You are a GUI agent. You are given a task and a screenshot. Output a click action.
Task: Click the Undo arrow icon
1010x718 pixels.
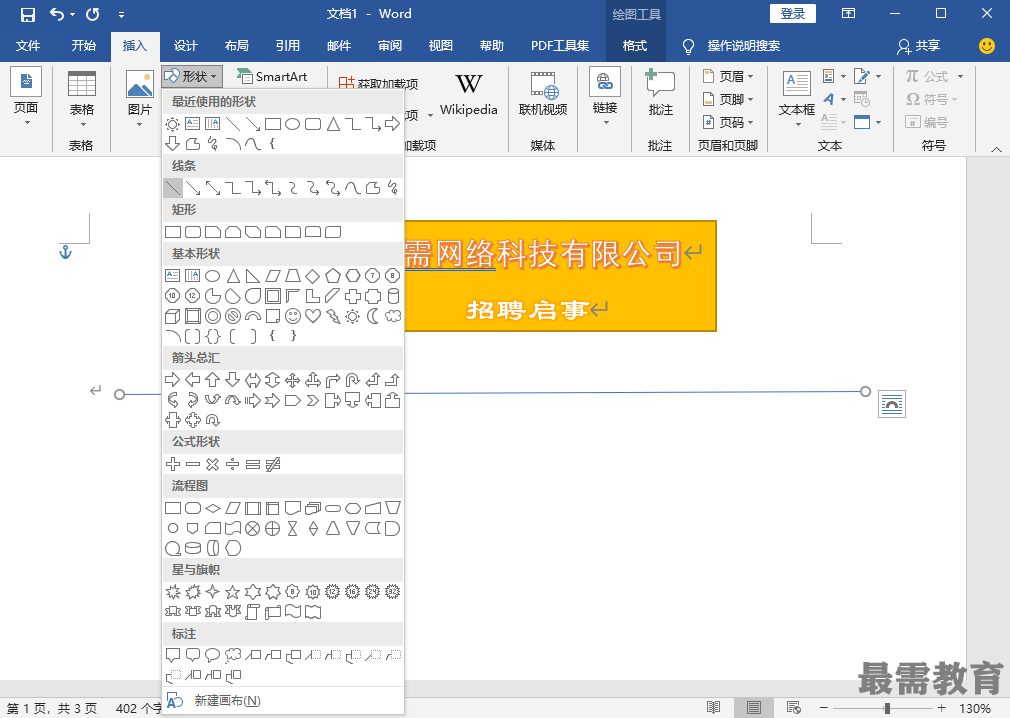57,14
